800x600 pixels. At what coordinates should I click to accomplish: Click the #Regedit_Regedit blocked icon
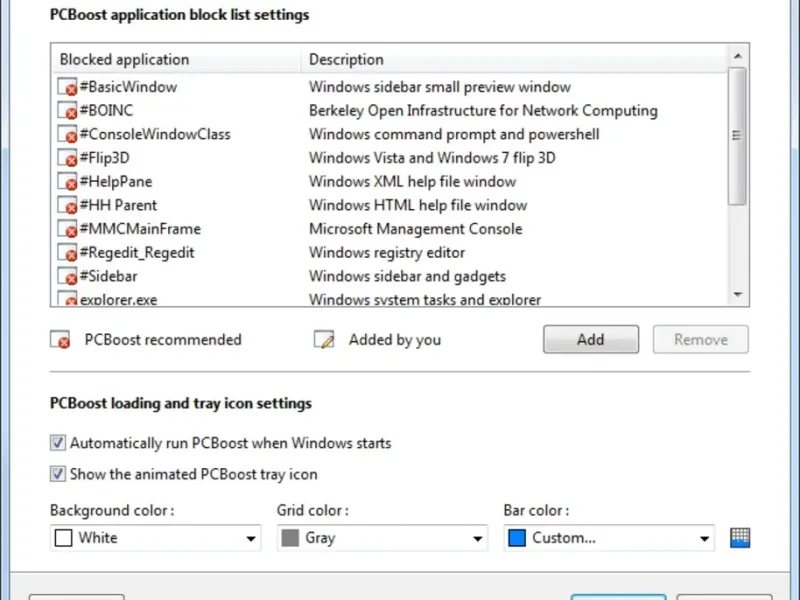[67, 254]
